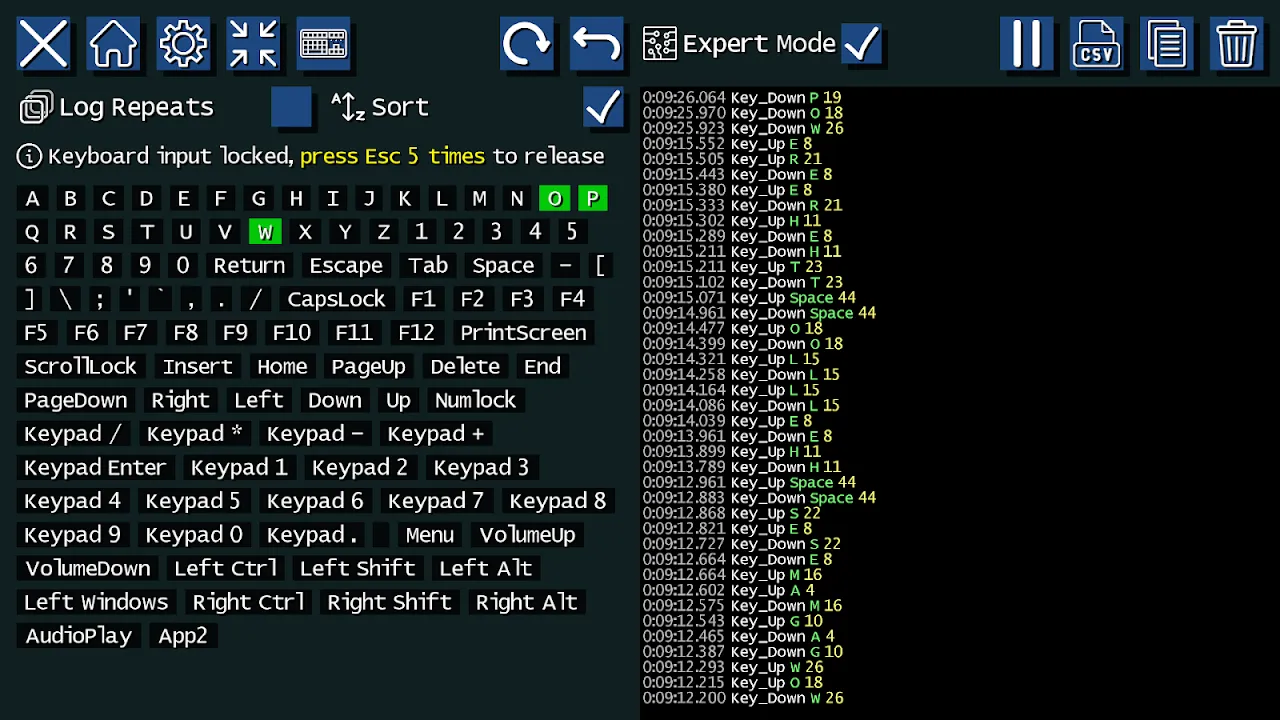Image resolution: width=1280 pixels, height=720 pixels.
Task: Toggle the Expert Mode checkbox
Action: tap(861, 44)
